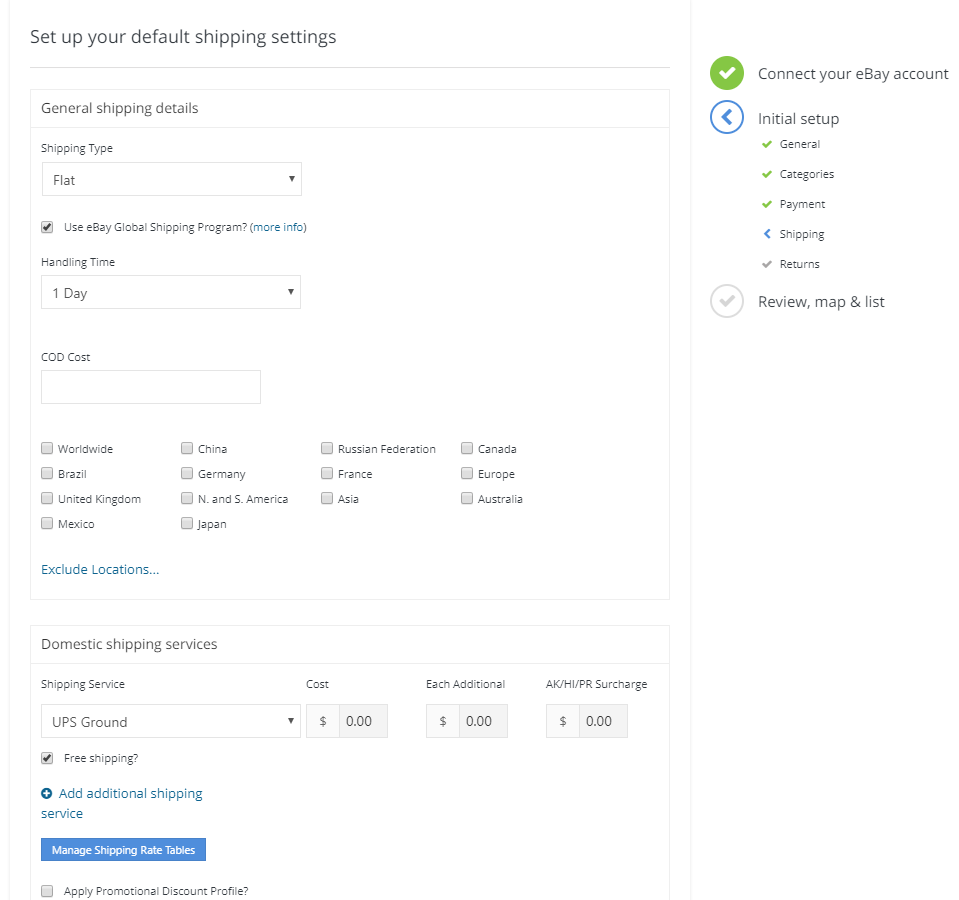The image size is (959, 900).
Task: Open the Shipping Type dropdown
Action: point(171,180)
